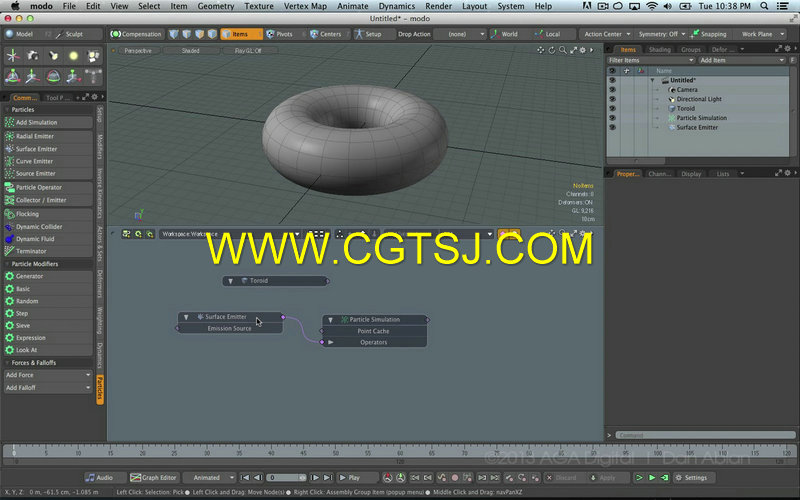Viewport: 800px width, 500px height.
Task: Add a Particle Operator
Action: (48, 187)
